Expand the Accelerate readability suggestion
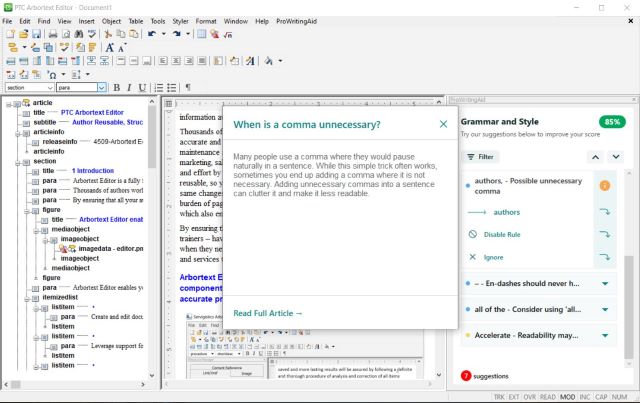Viewport: 640px width, 403px height. point(605,336)
